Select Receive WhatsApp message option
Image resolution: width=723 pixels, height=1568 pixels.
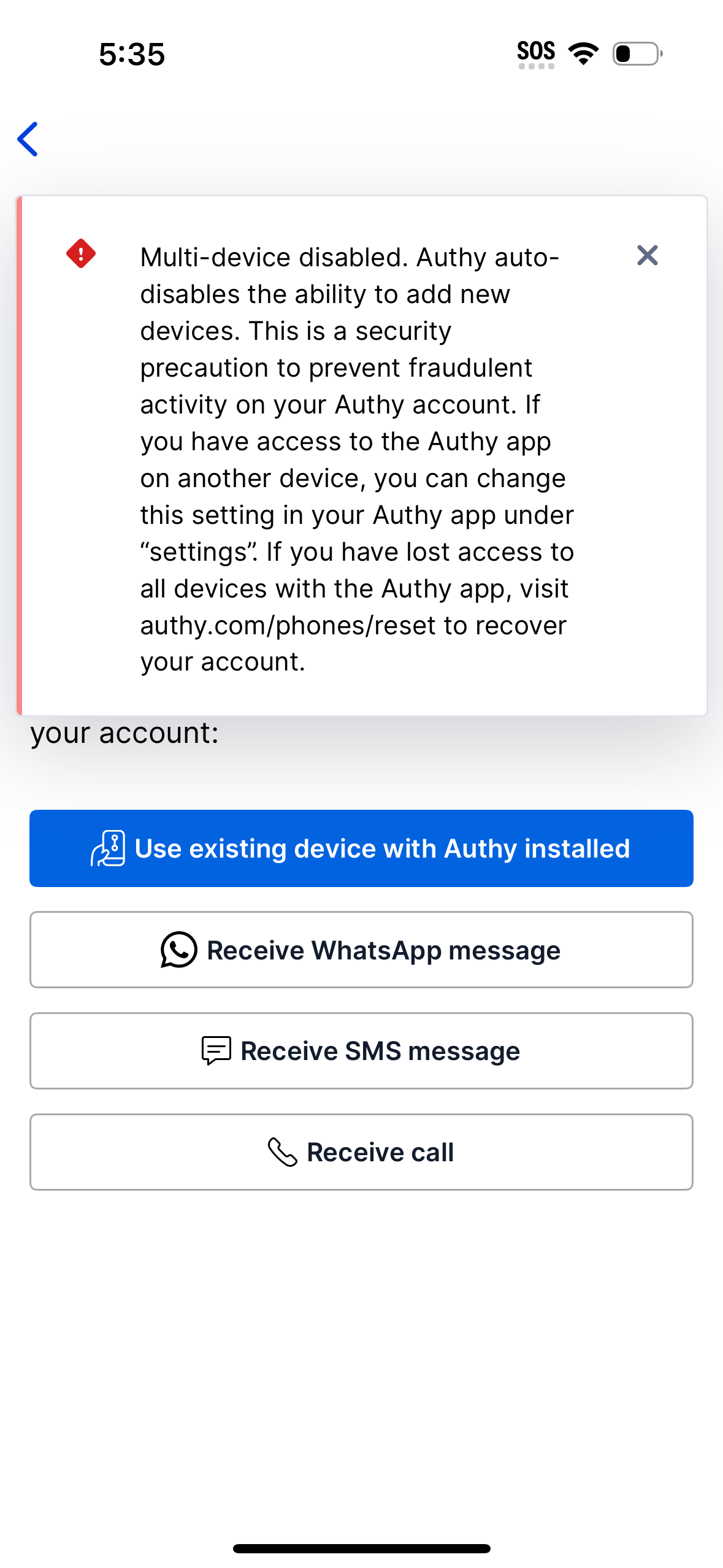click(x=361, y=949)
